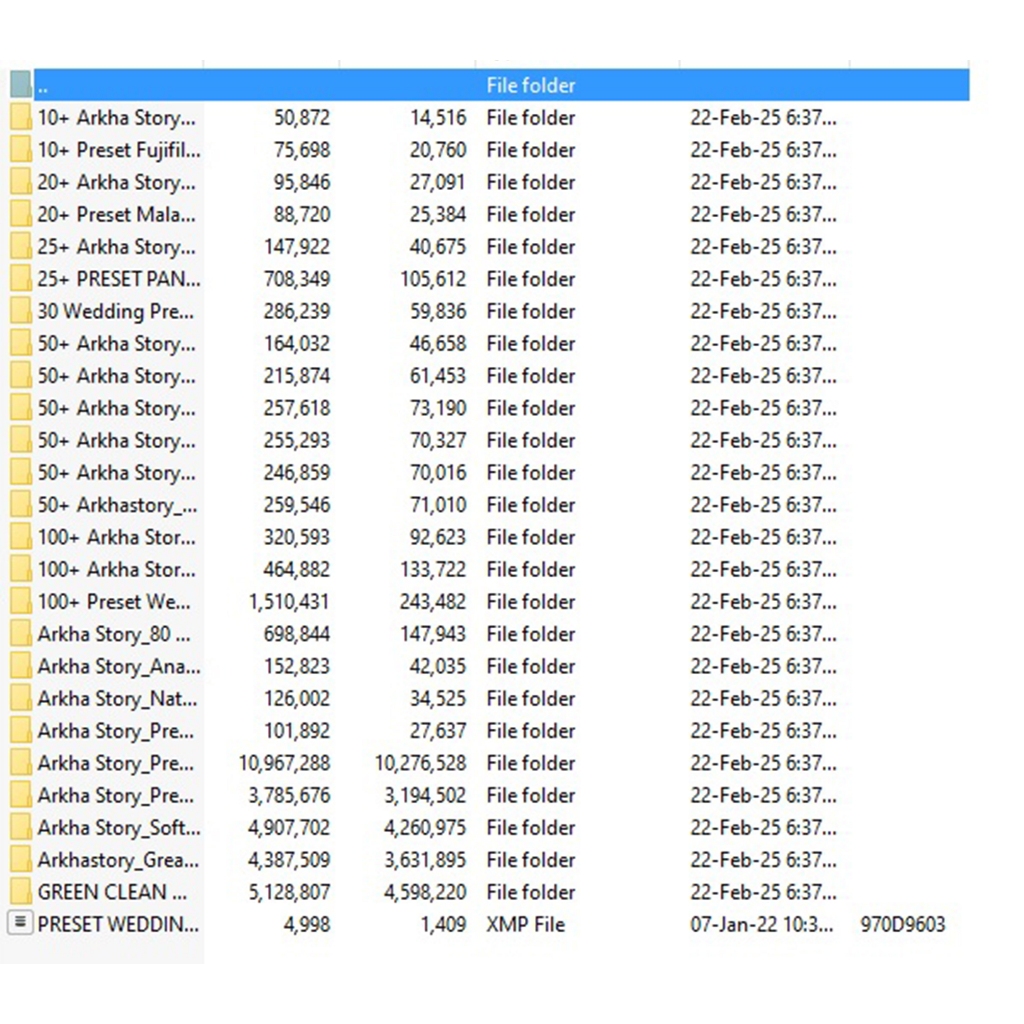Image resolution: width=1024 pixels, height=1024 pixels.
Task: Click the XMP file icon for 'PRESET WEDDIN...'
Action: (20, 923)
